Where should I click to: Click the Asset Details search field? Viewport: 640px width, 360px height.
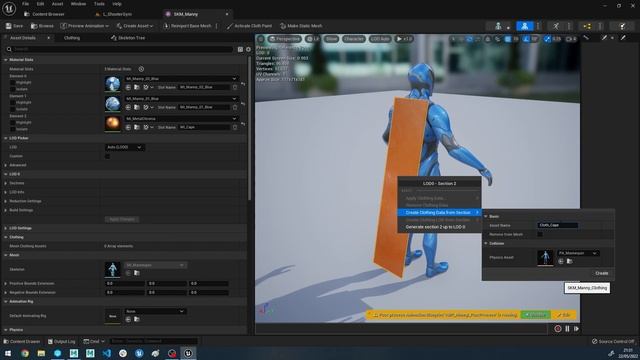click(x=119, y=49)
